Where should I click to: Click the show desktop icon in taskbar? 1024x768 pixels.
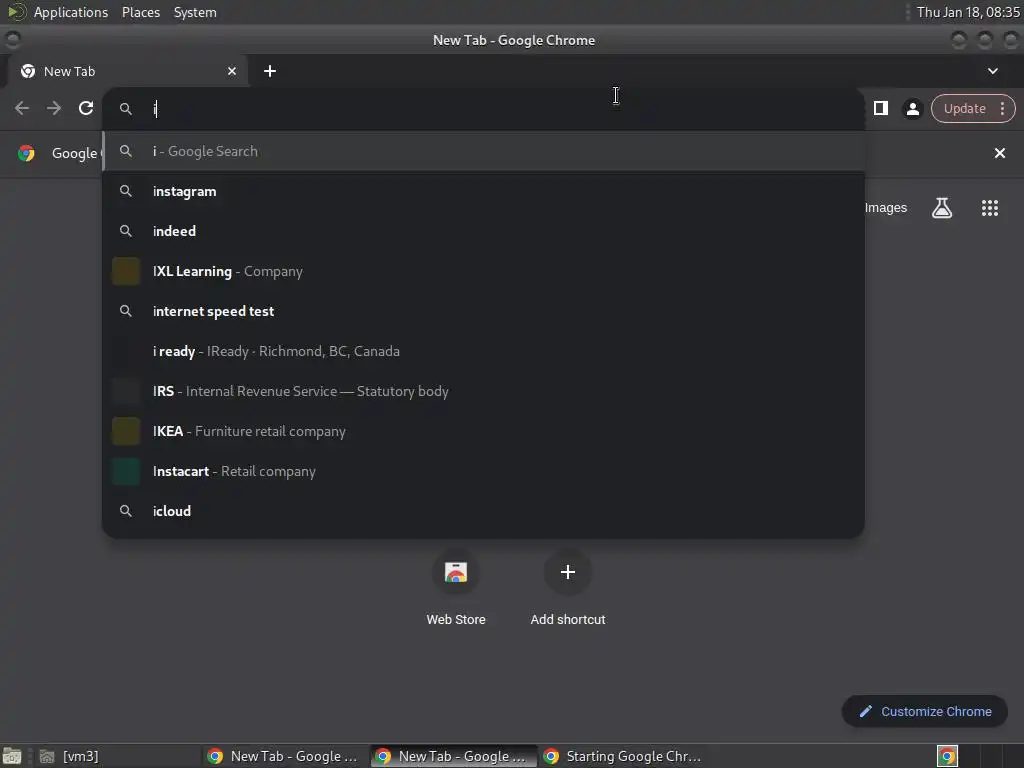coord(12,756)
